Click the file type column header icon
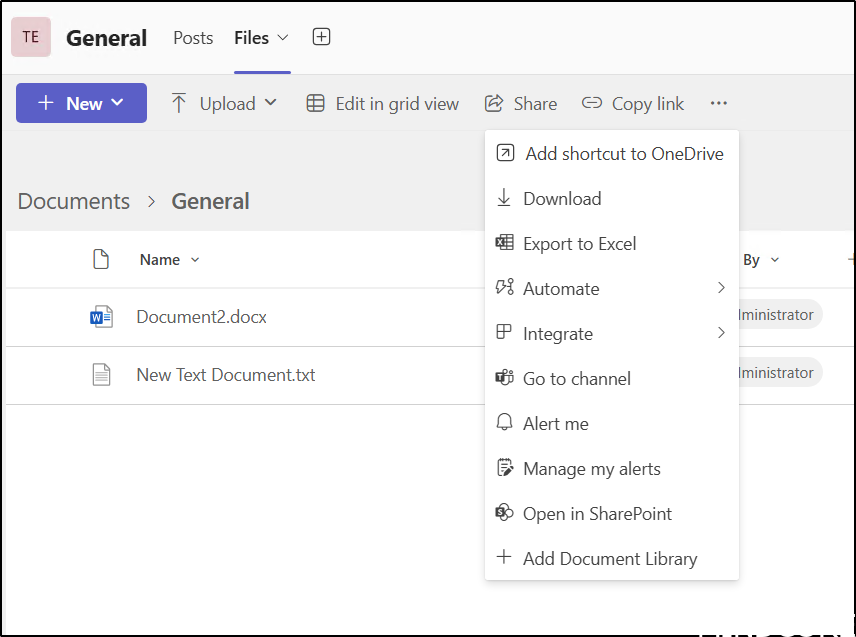Screen dimensions: 856x637 click(x=101, y=260)
